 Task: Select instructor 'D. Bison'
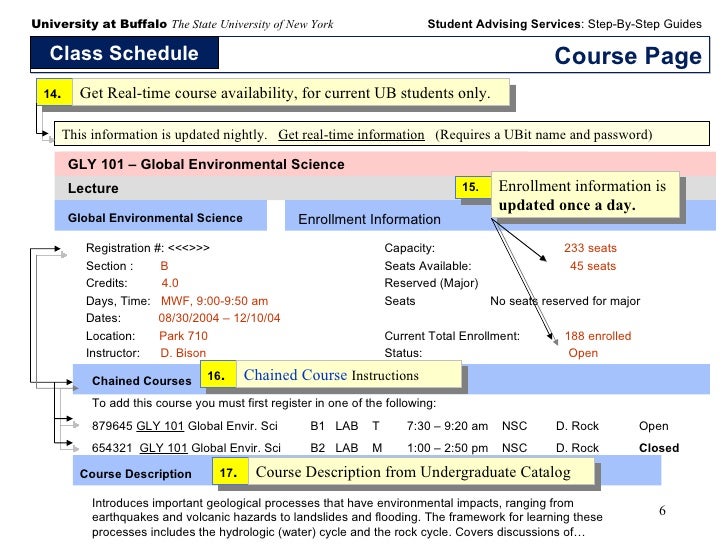pyautogui.click(x=183, y=353)
